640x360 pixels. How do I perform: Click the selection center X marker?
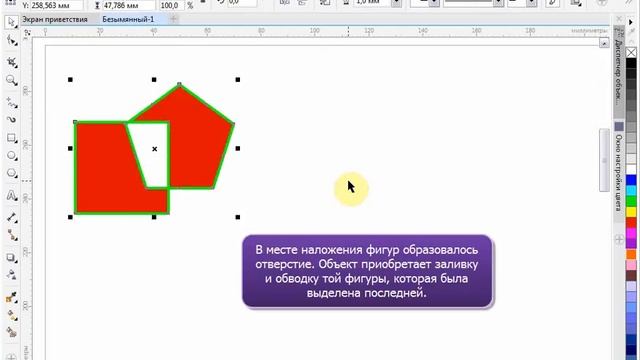tap(154, 149)
